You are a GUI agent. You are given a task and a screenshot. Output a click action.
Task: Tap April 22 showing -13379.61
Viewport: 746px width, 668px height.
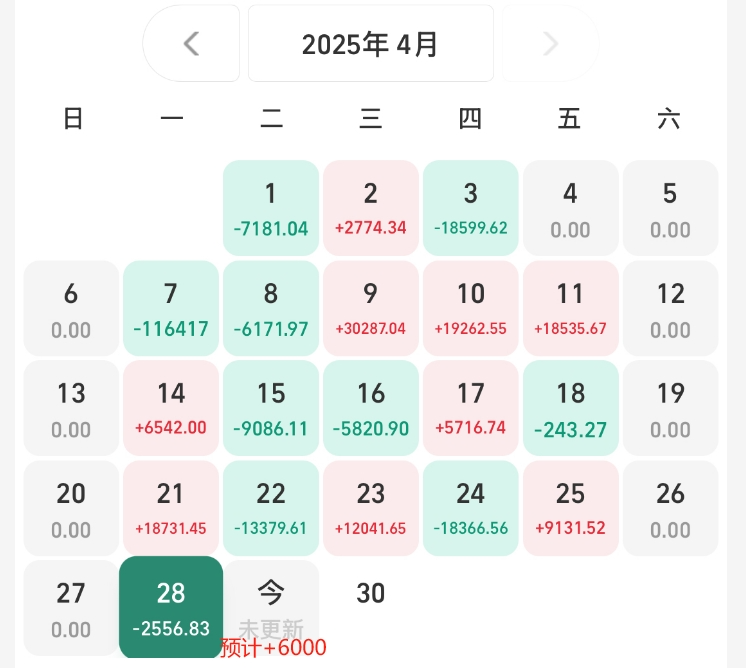pos(271,508)
